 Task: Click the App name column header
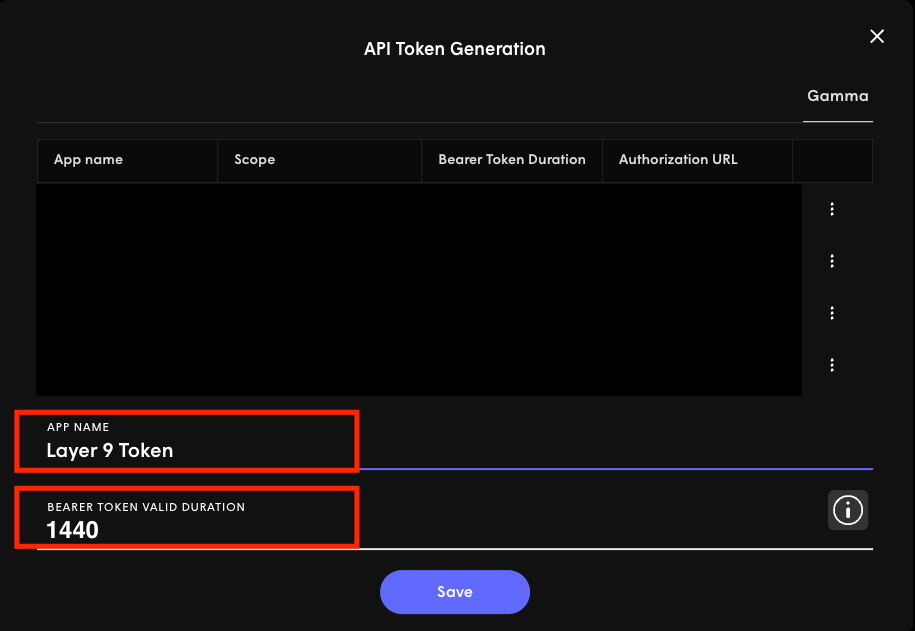tap(127, 161)
